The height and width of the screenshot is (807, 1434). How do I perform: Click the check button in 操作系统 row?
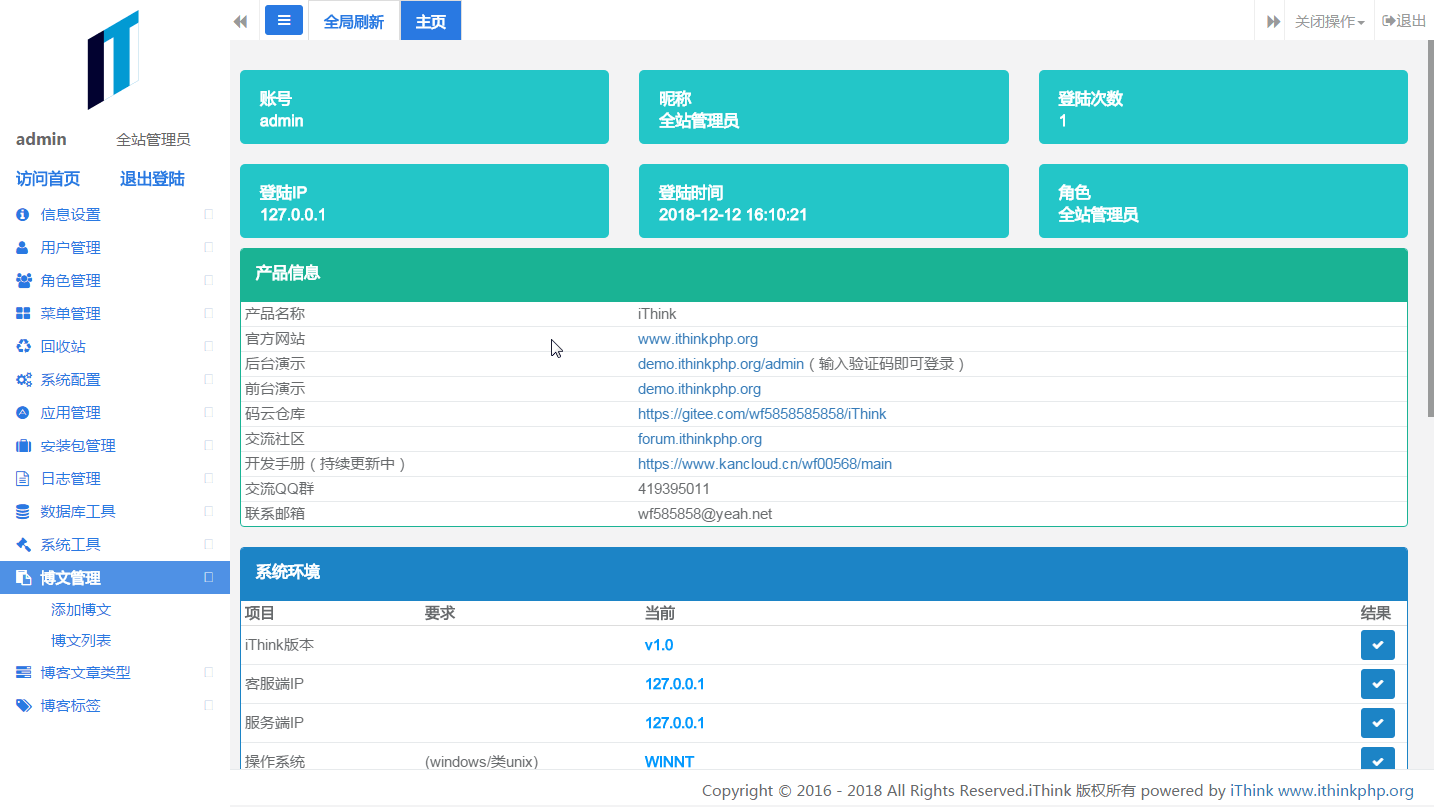pos(1377,759)
